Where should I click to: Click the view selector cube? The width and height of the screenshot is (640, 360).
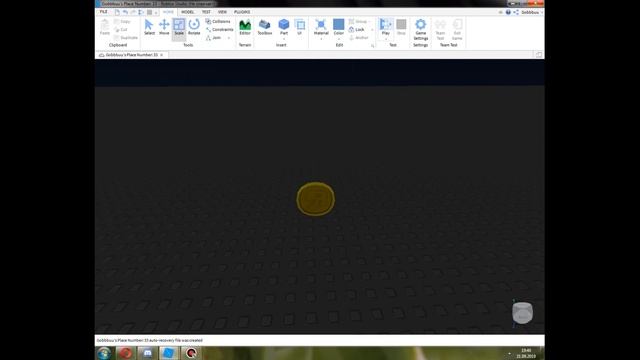(x=522, y=313)
